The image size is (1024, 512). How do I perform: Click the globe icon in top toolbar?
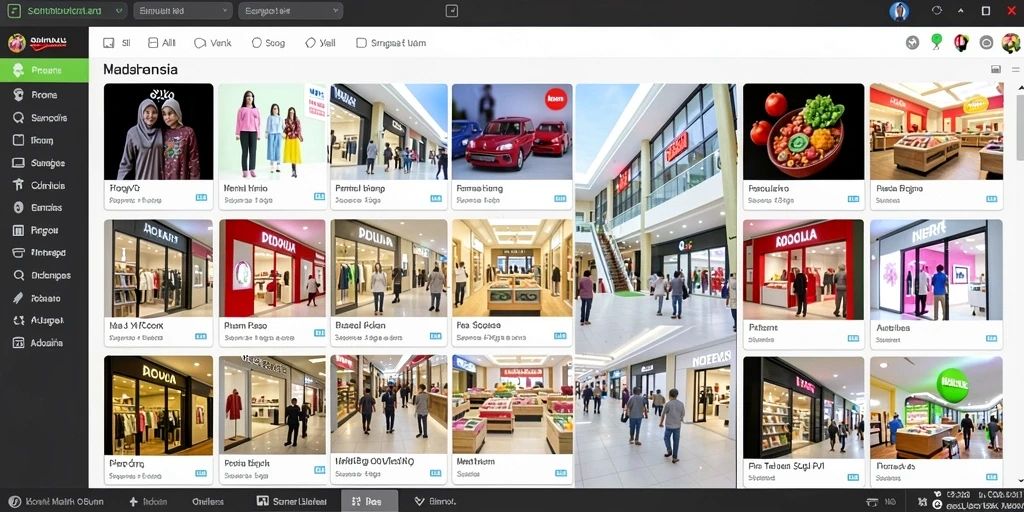912,43
